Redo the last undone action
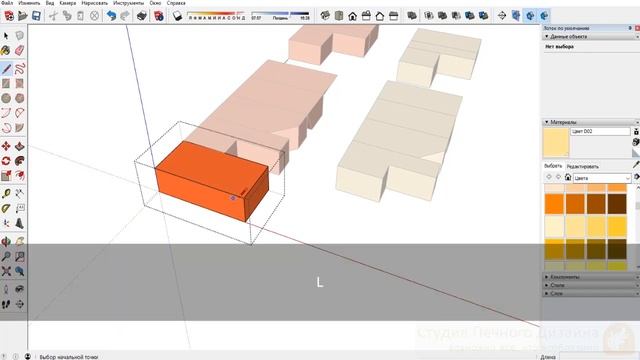 click(125, 16)
